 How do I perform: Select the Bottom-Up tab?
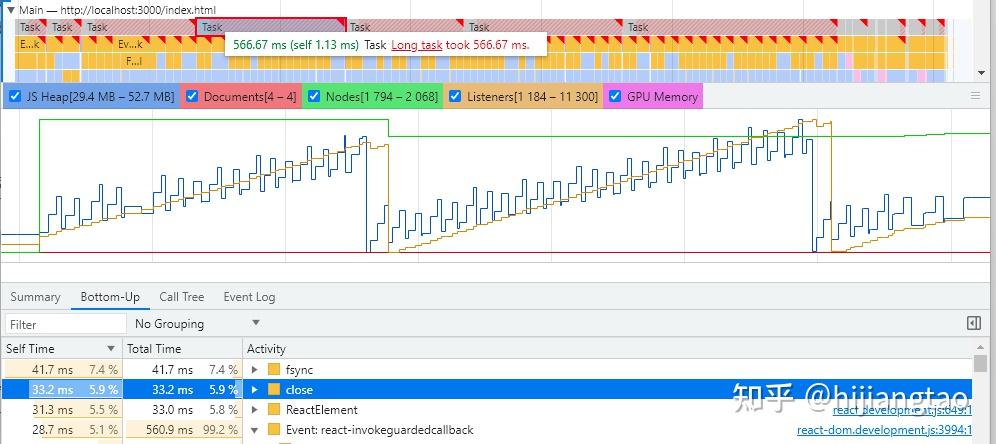coord(110,297)
